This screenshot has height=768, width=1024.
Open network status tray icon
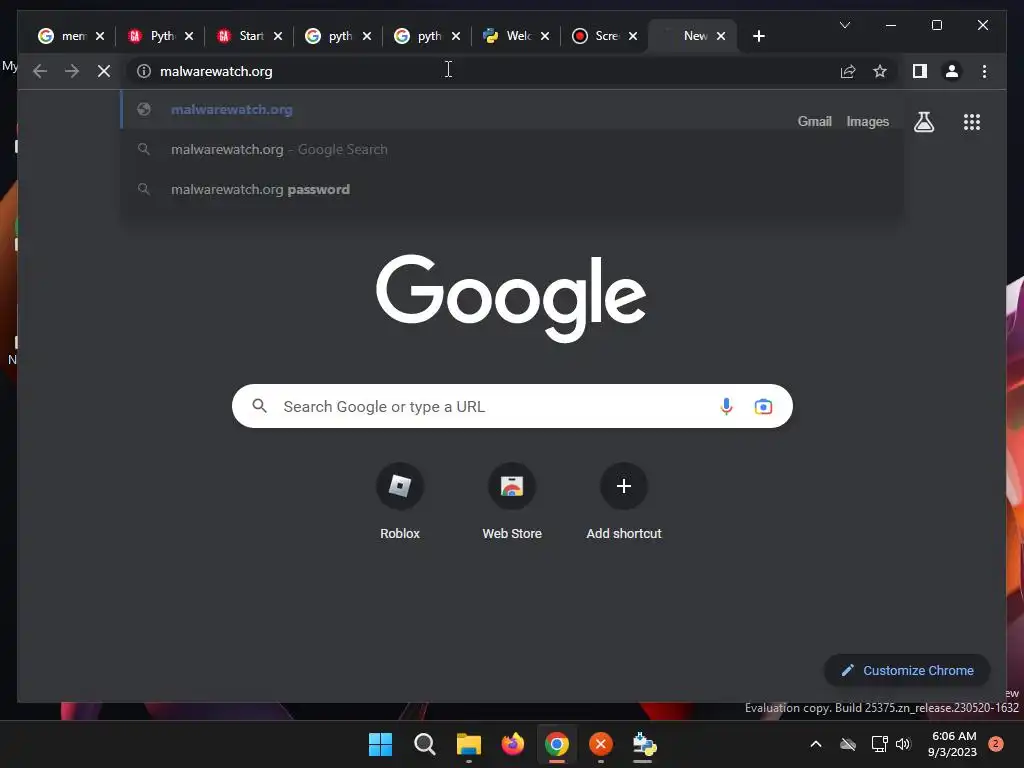[880, 744]
